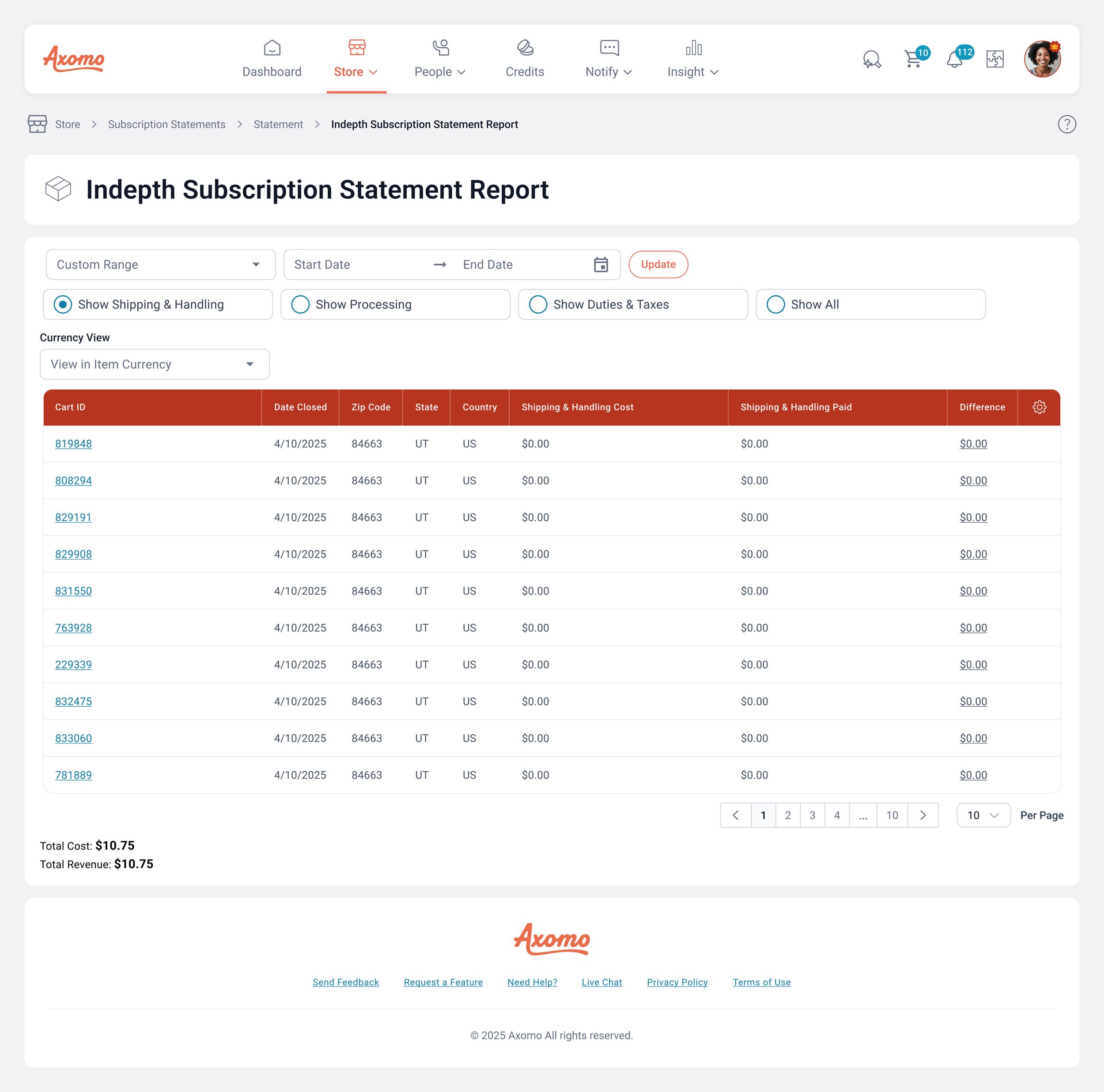
Task: Open the Store menu
Action: [356, 59]
